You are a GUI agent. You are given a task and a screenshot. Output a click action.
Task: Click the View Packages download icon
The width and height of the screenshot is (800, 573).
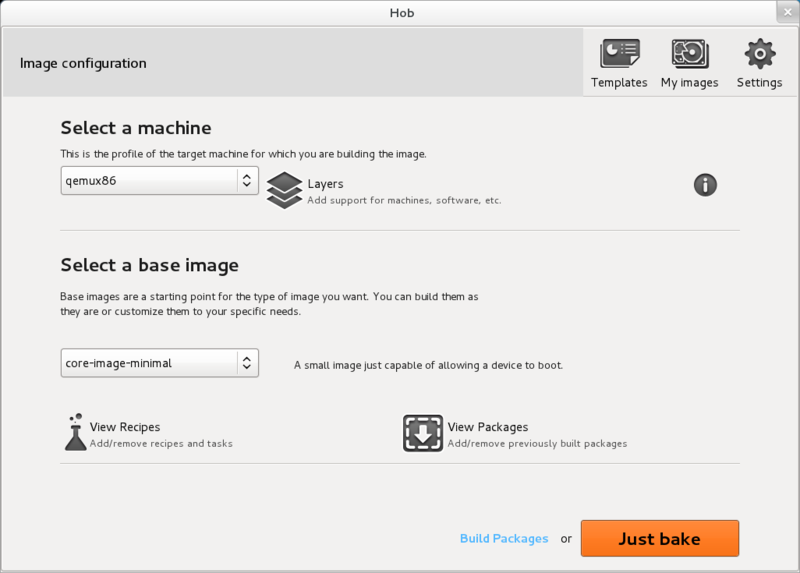tap(423, 434)
